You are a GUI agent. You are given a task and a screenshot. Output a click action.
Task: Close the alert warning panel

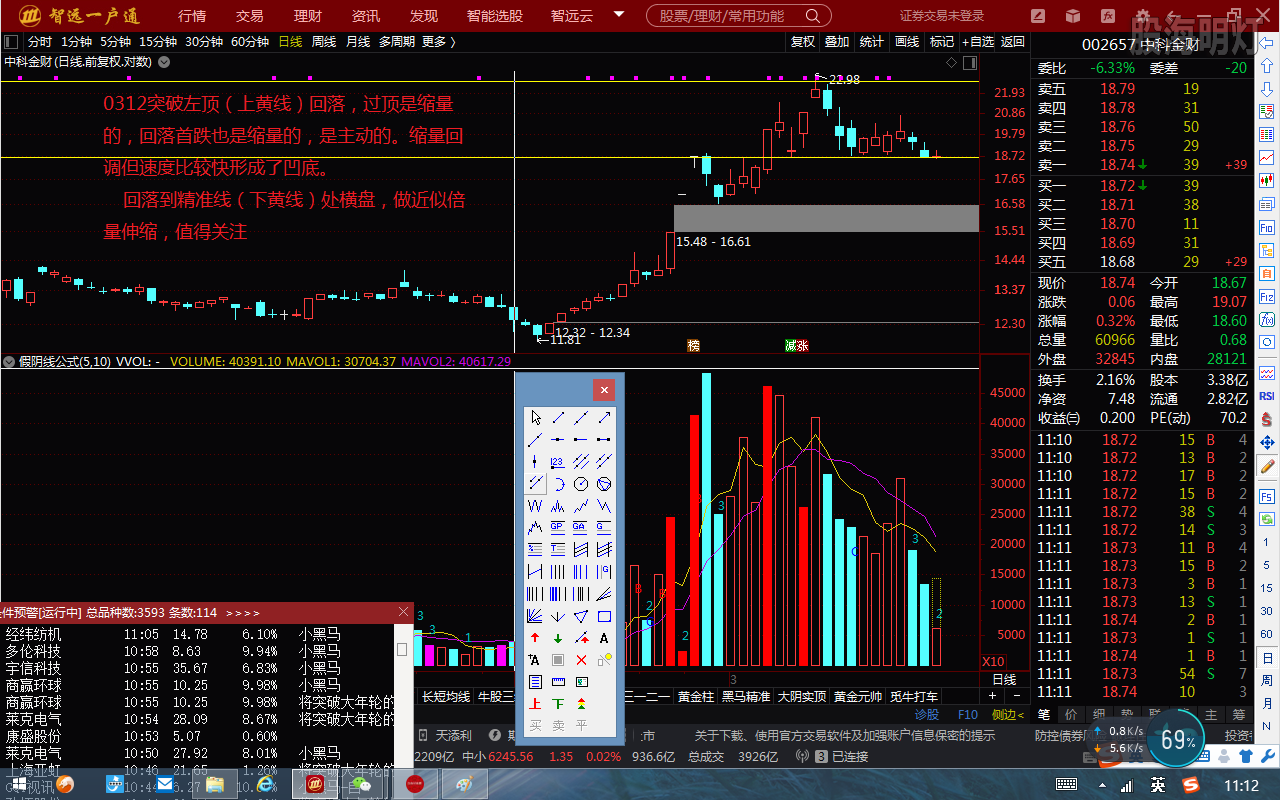coord(404,611)
